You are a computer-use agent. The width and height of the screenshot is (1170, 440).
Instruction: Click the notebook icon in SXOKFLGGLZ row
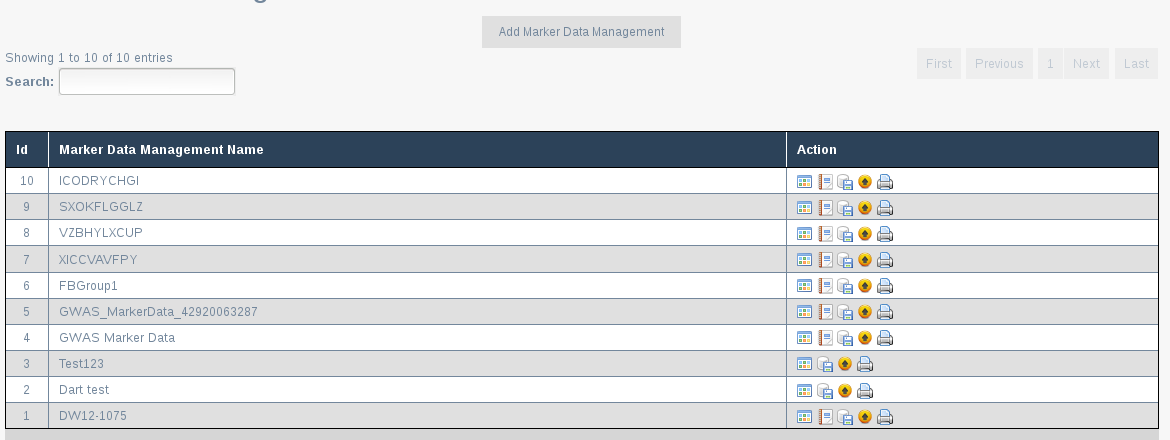tap(825, 207)
